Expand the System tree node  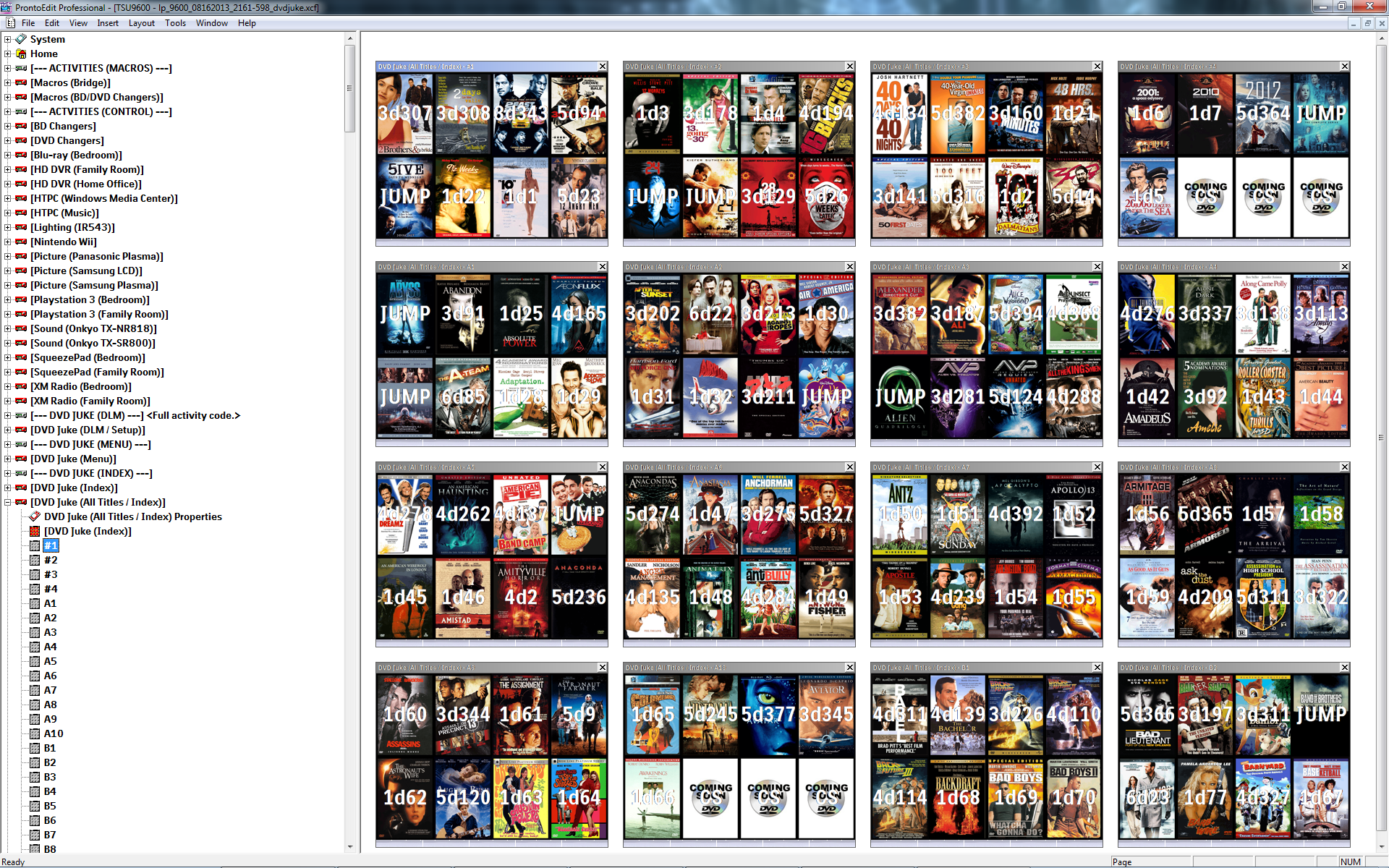7,39
